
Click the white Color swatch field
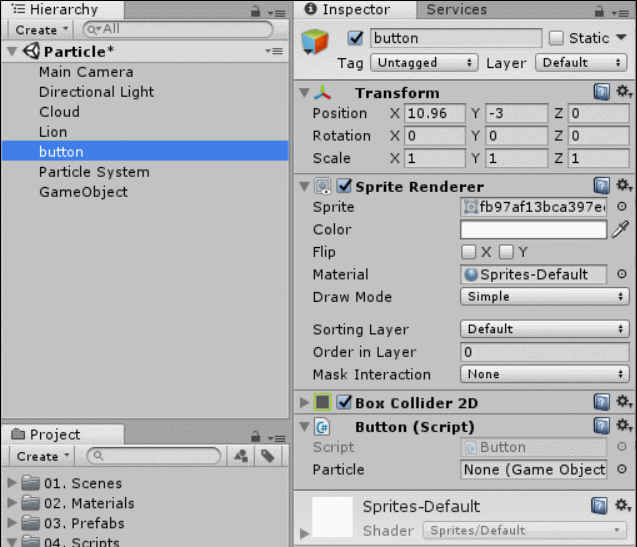pos(533,229)
